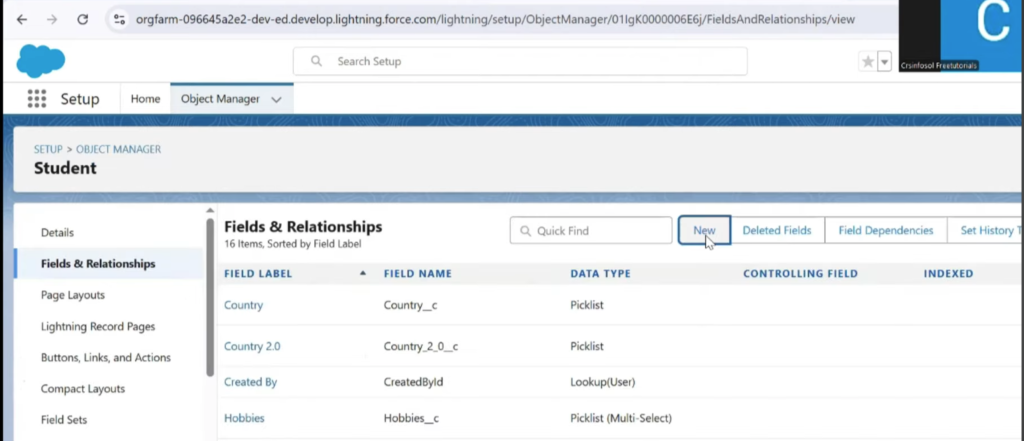Open the Country 2.0 field link

[252, 346]
